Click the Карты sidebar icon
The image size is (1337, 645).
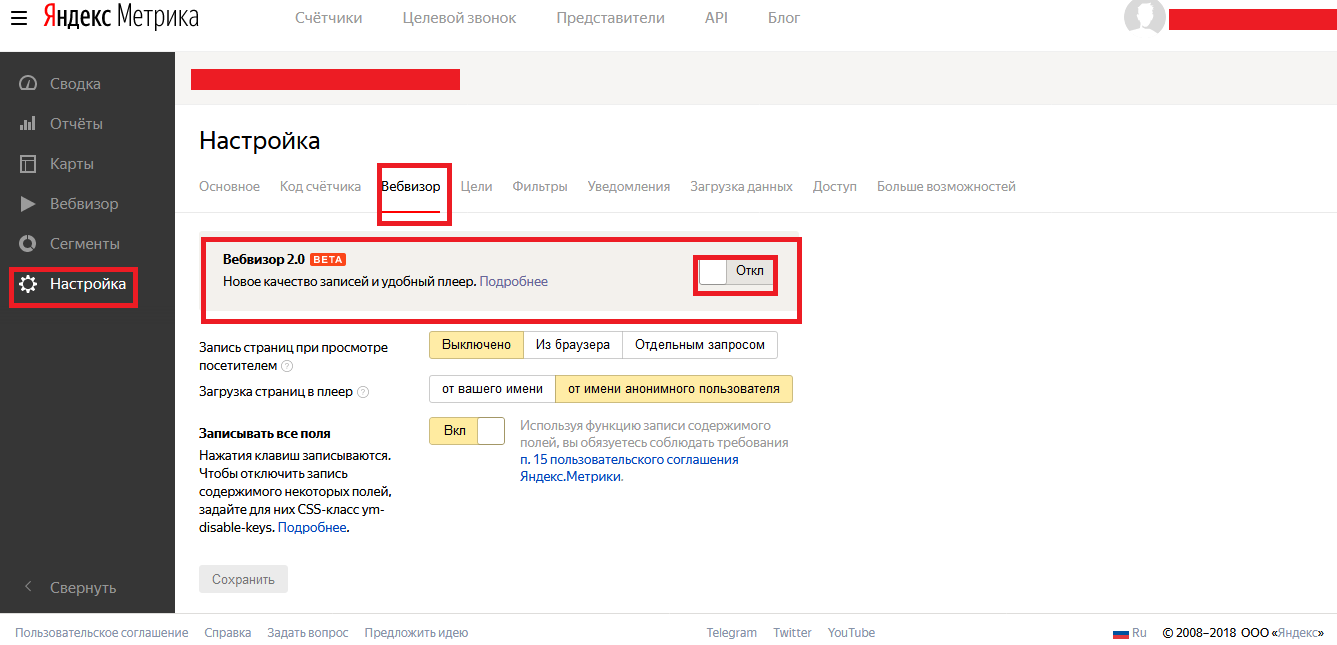28,164
